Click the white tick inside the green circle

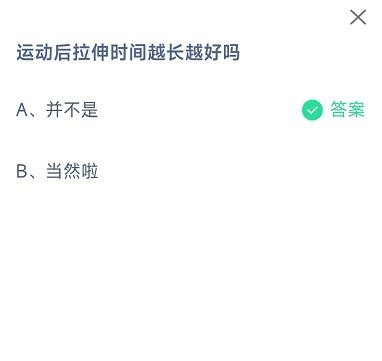click(x=312, y=110)
